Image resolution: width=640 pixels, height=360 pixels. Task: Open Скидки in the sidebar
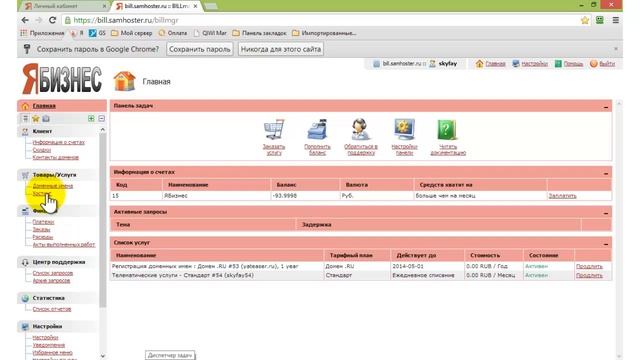pos(42,150)
